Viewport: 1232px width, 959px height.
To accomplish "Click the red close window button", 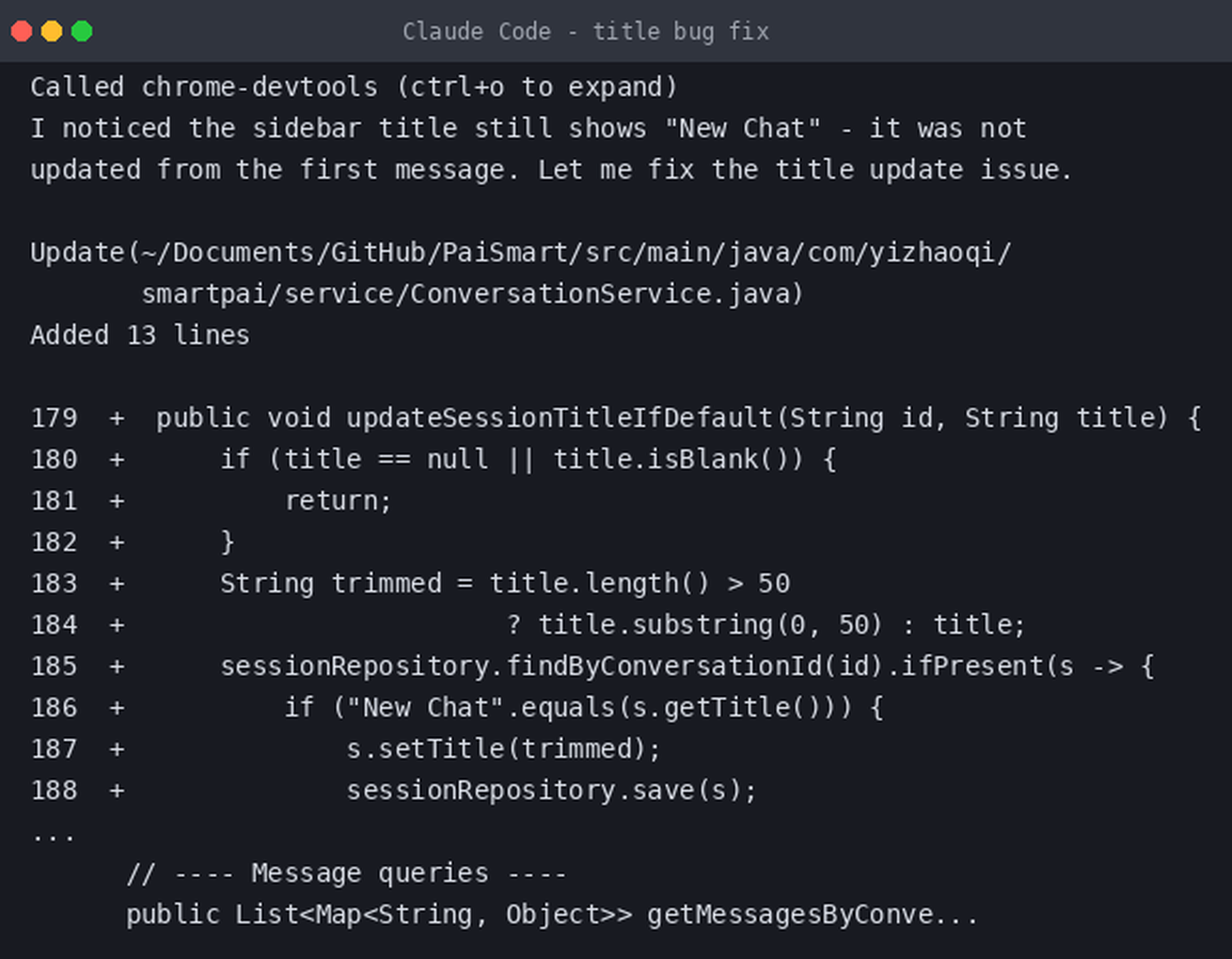I will tap(22, 31).
